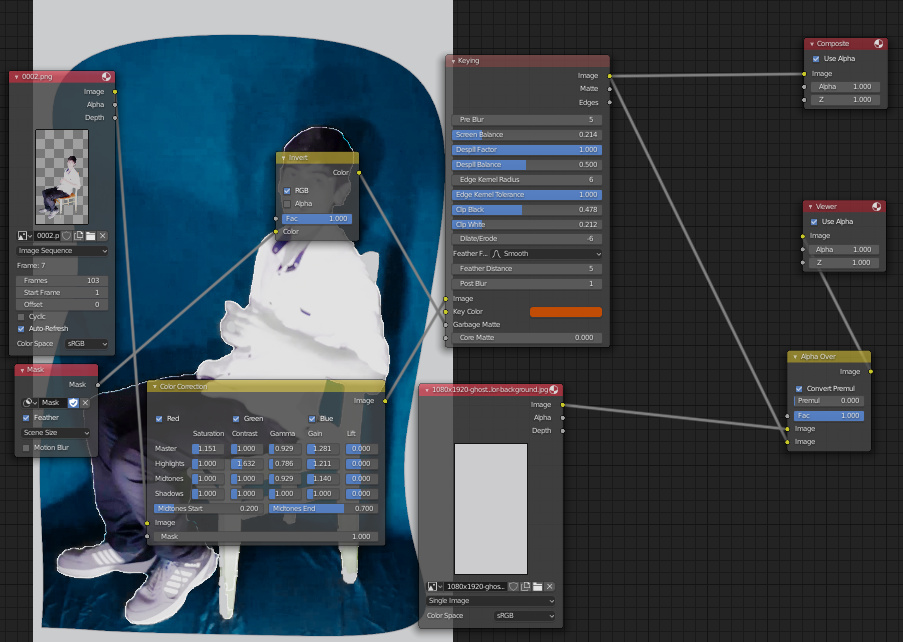Click new image copy icon in 0002.png node

[x=78, y=236]
